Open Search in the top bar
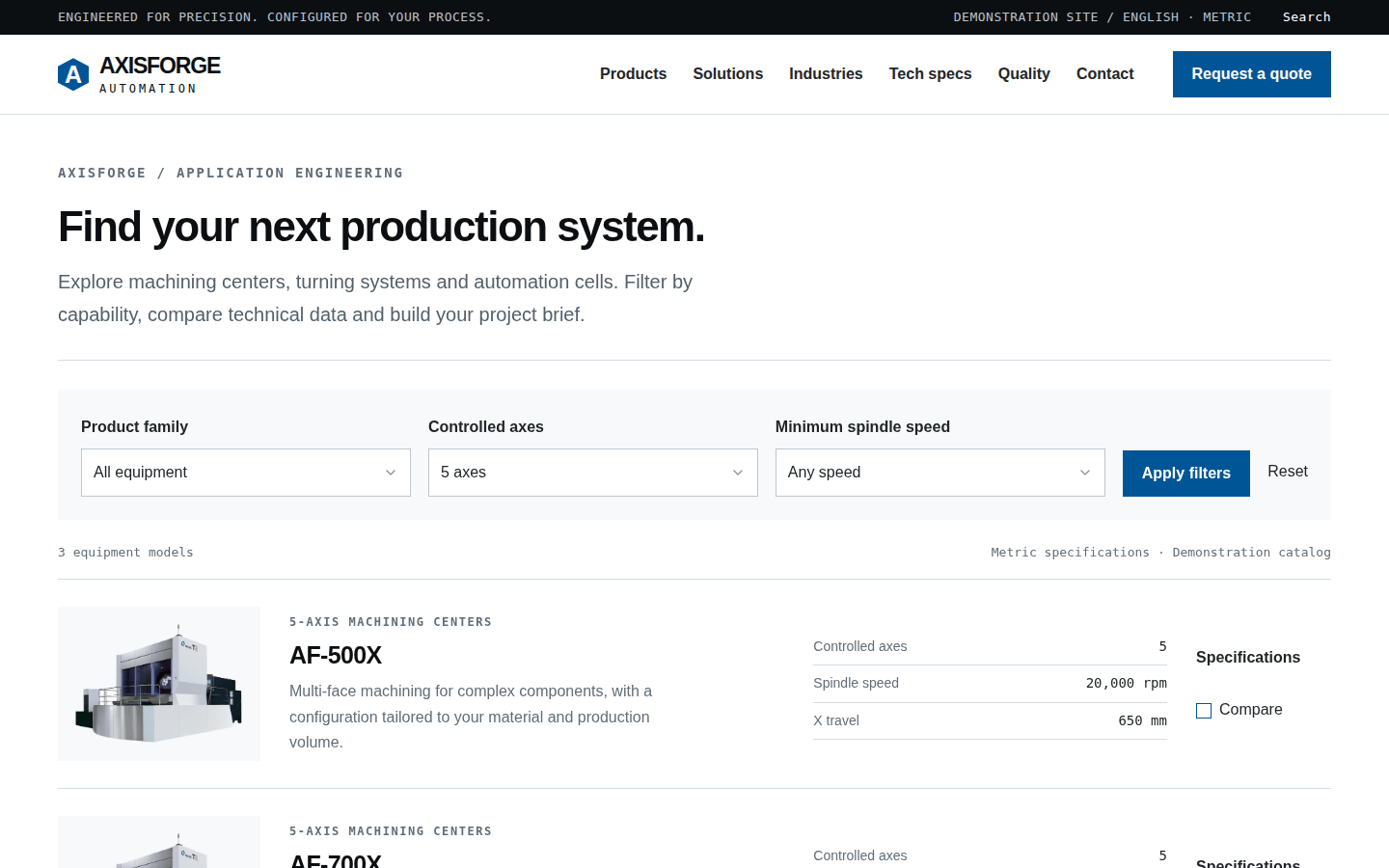Image resolution: width=1389 pixels, height=868 pixels. click(1306, 17)
